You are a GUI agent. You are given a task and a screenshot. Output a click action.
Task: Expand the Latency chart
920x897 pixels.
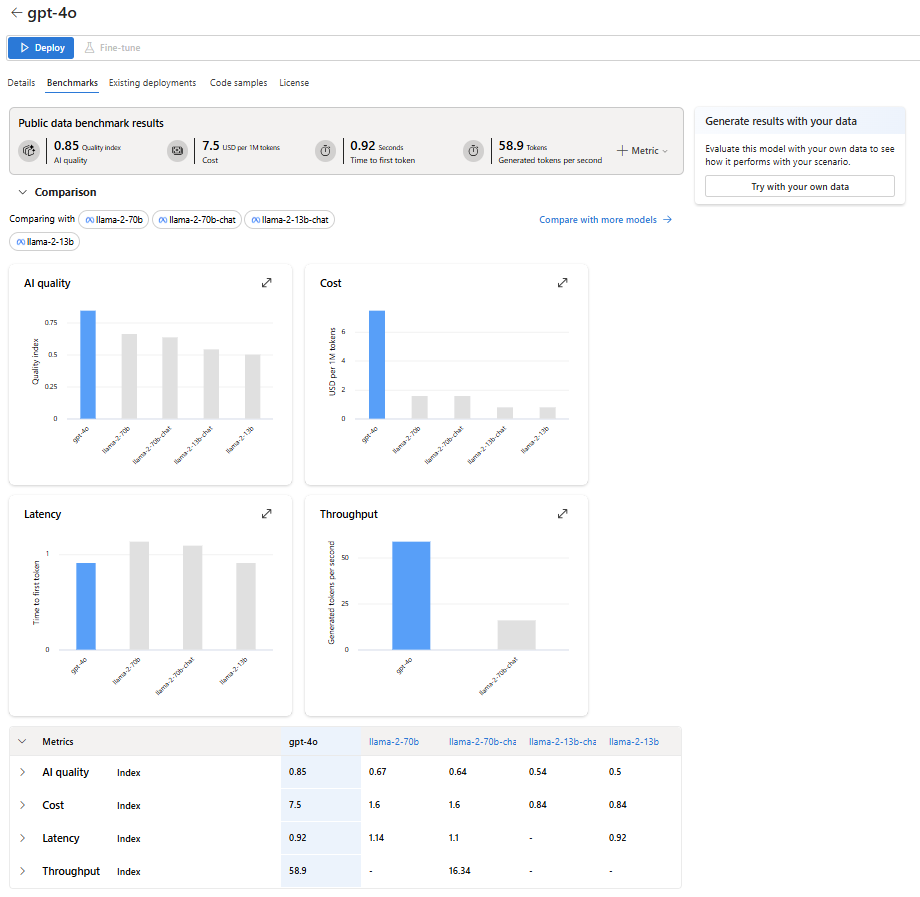(x=266, y=513)
